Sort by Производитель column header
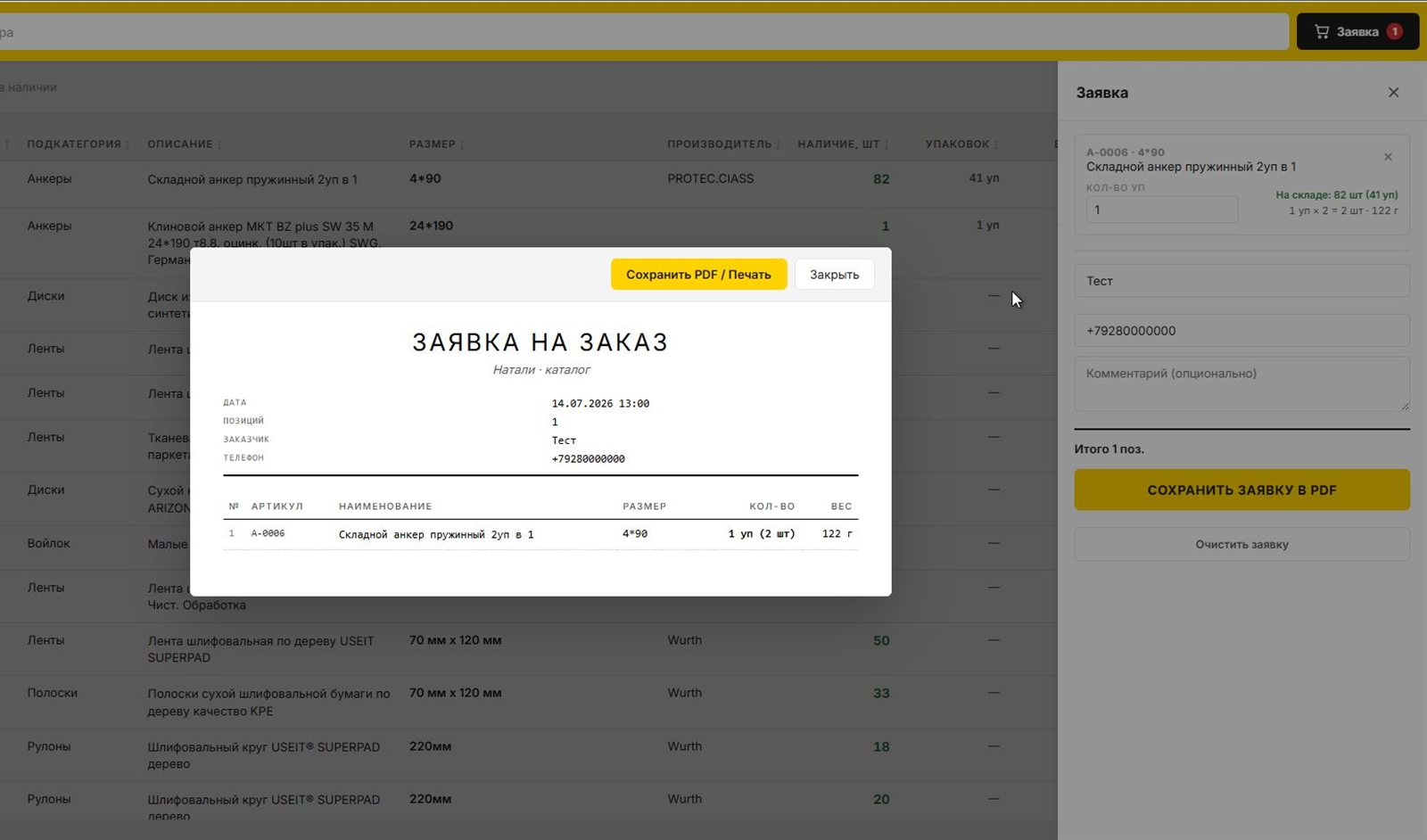 723,144
